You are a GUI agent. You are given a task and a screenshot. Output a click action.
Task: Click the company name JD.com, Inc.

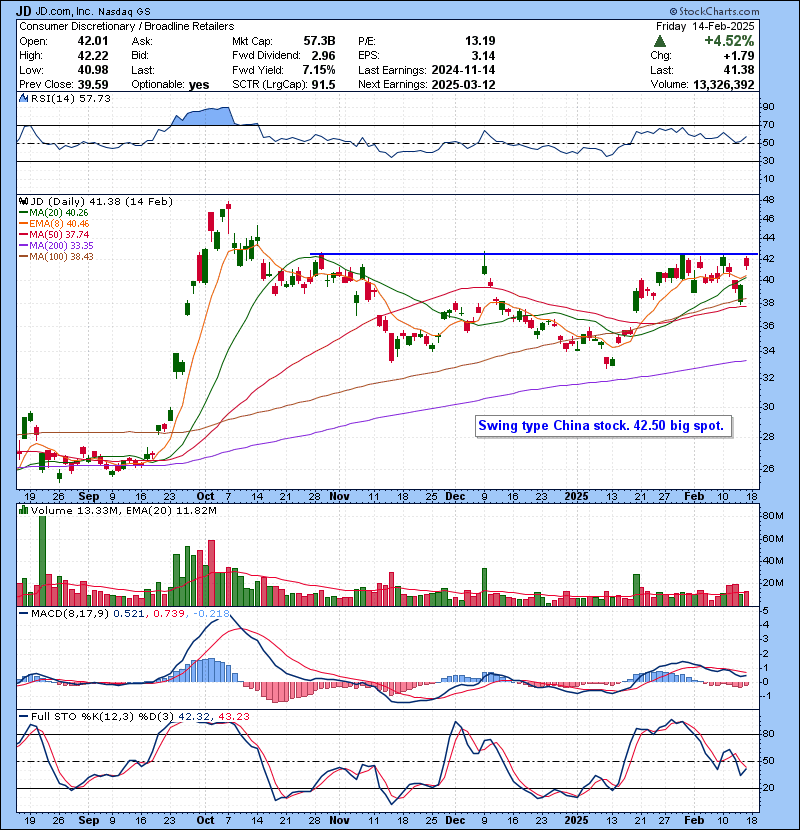point(64,11)
